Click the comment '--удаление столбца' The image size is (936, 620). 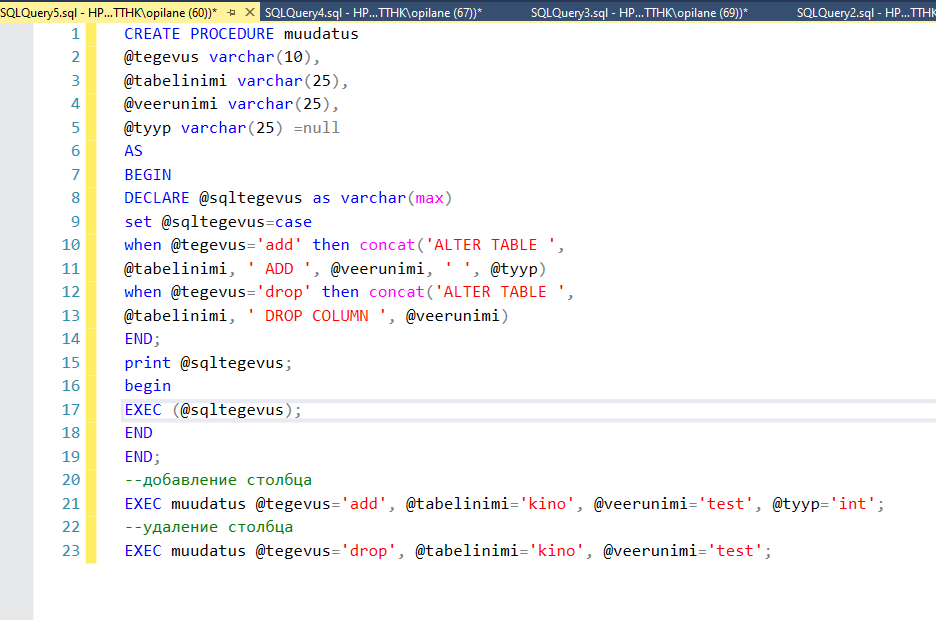coord(208,527)
